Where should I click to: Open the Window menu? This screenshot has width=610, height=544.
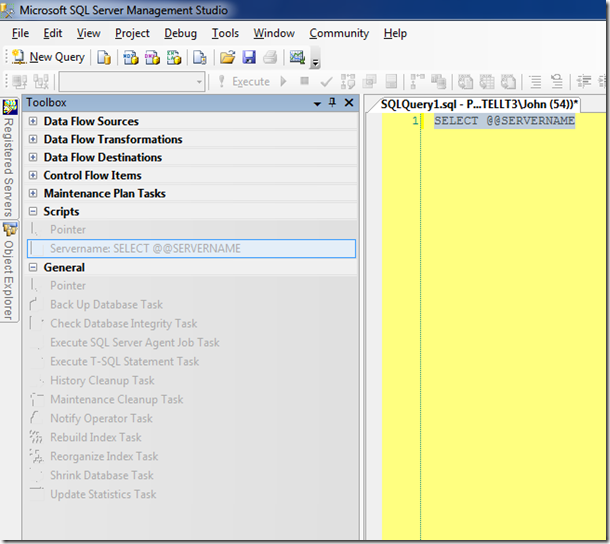[274, 33]
